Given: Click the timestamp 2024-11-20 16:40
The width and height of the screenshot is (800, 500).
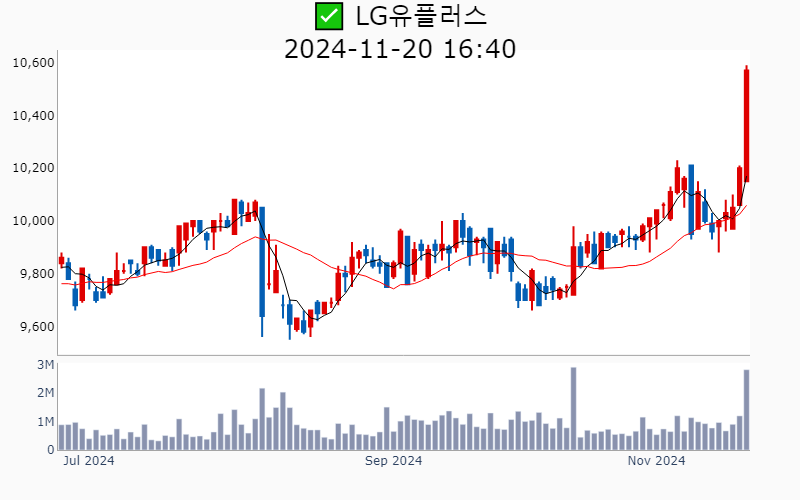Looking at the screenshot, I should tap(400, 49).
